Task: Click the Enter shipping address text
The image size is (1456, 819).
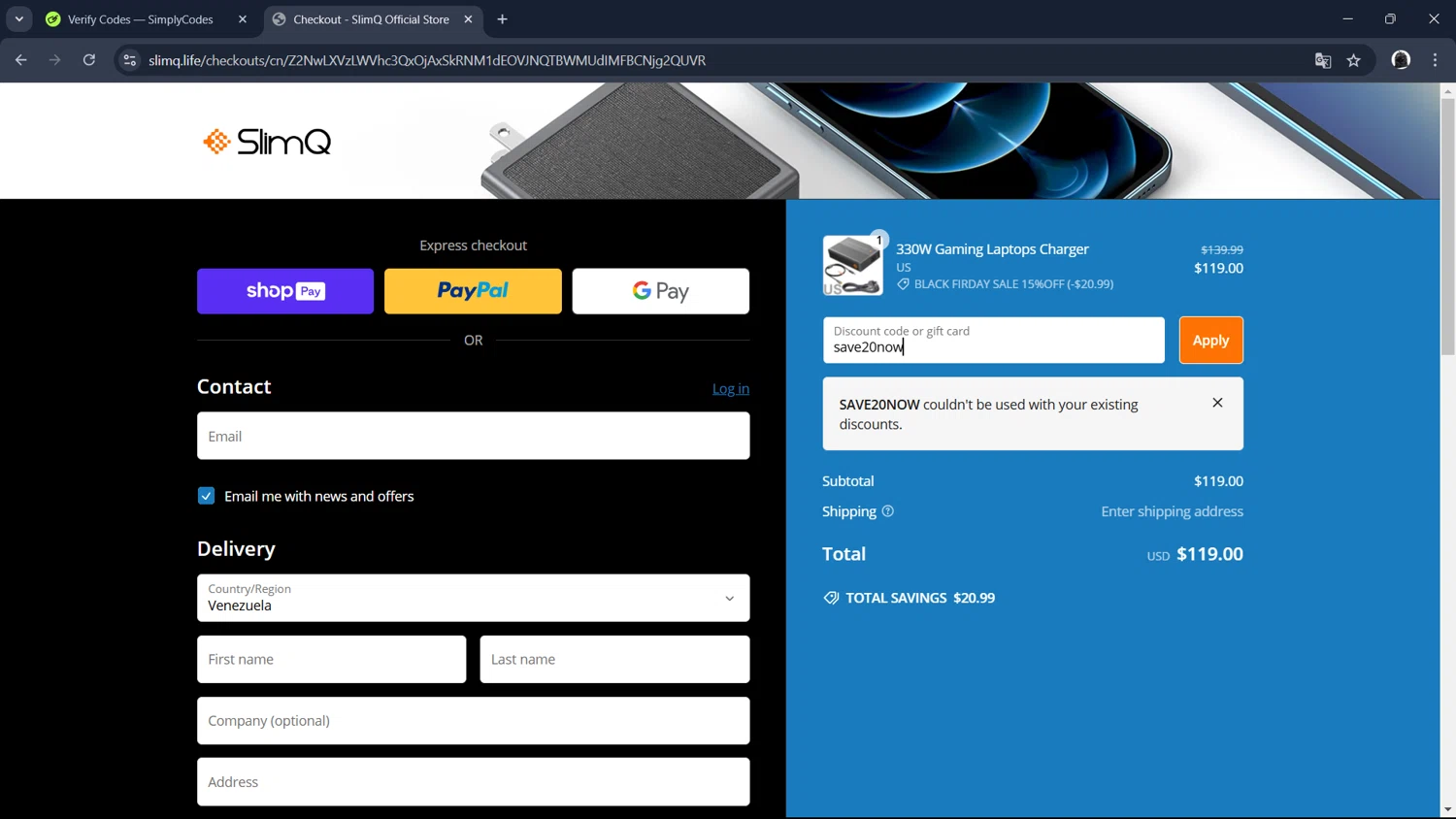Action: click(1172, 511)
